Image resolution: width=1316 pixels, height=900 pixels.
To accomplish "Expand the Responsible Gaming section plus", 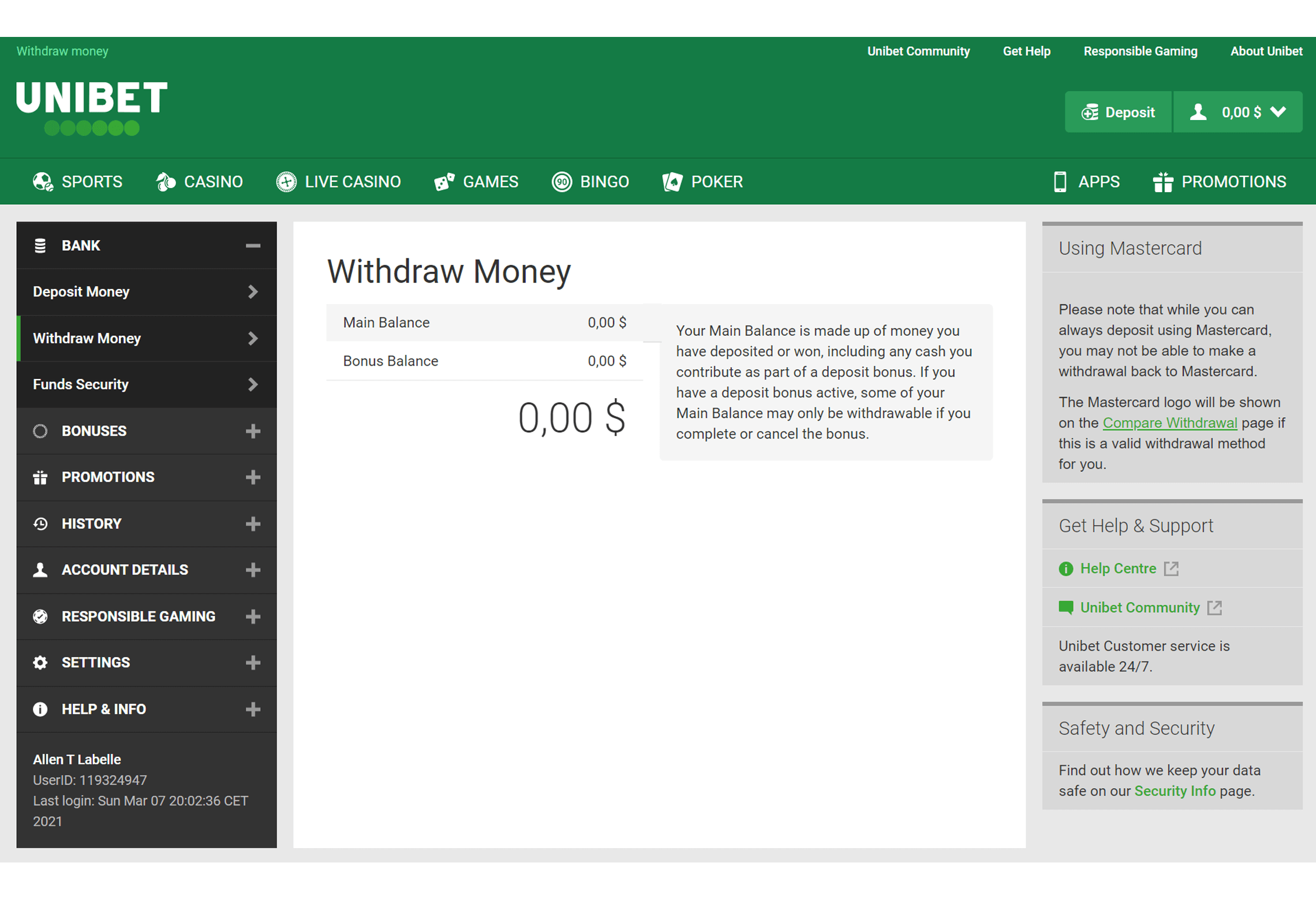I will (253, 616).
